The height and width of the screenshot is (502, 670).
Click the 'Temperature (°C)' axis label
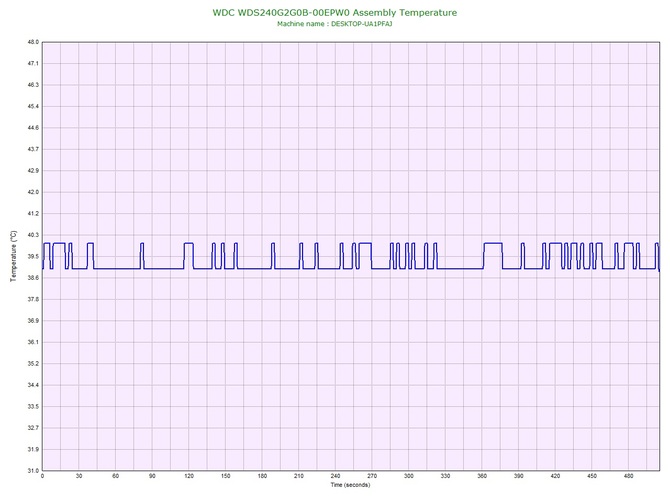click(x=13, y=256)
